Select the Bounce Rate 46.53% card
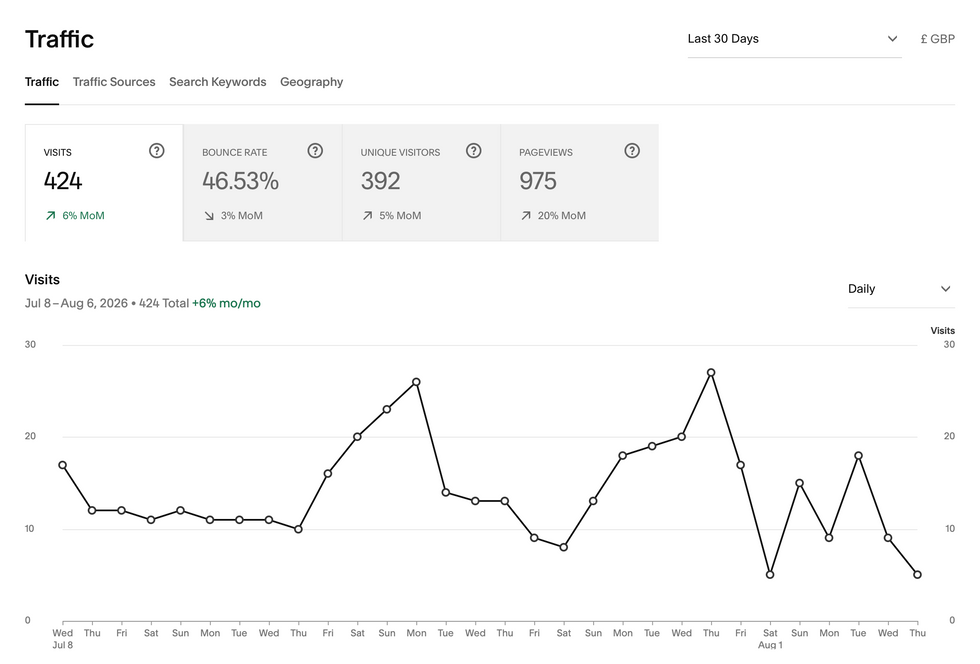The width and height of the screenshot is (980, 664). tap(263, 183)
